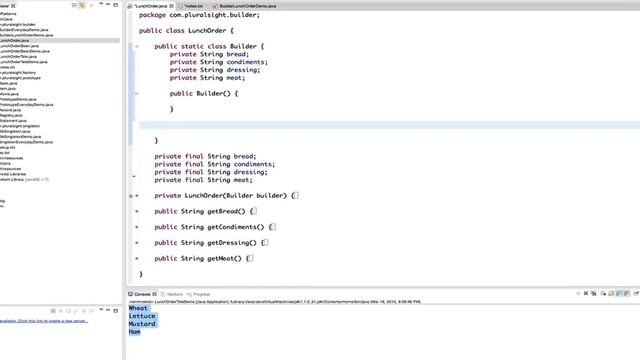This screenshot has width=640, height=360.
Task: Minimize the Package Explorer view
Action: pyautogui.click(x=108, y=4)
